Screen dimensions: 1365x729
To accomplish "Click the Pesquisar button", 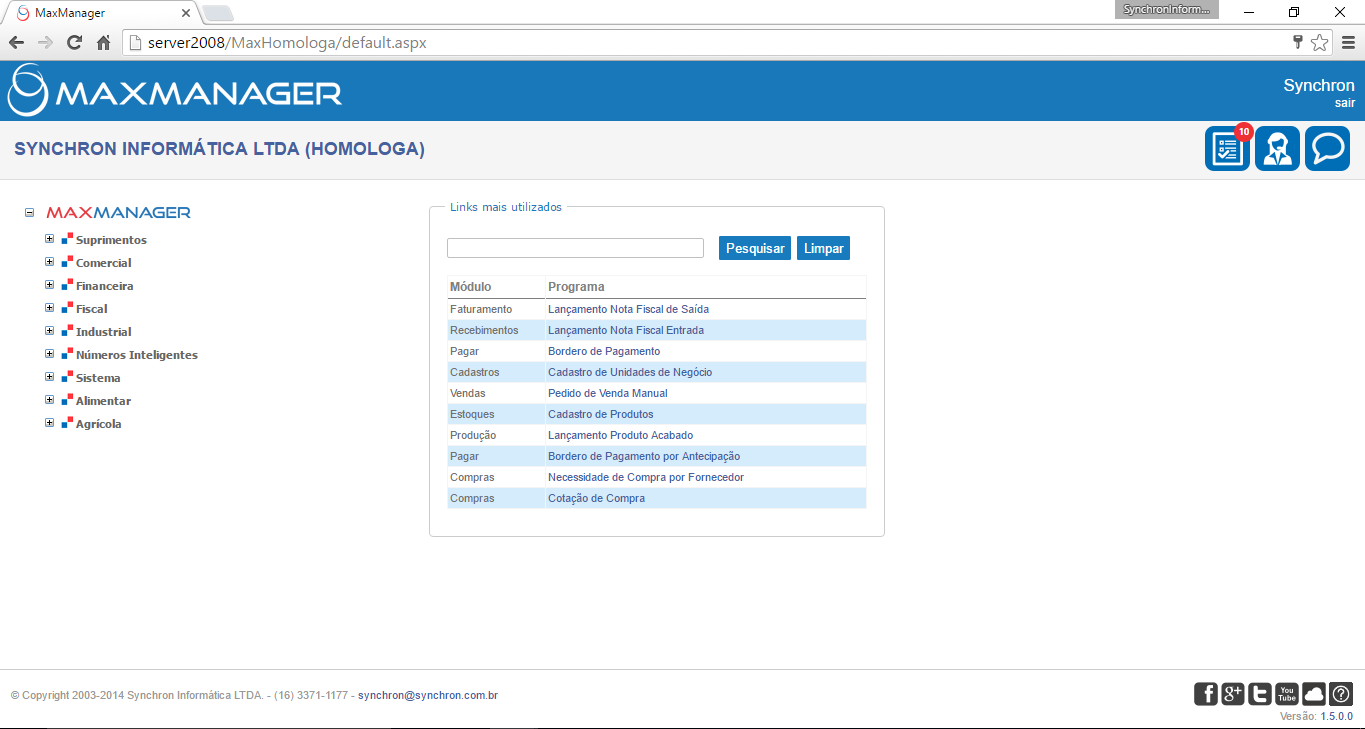I will (755, 248).
